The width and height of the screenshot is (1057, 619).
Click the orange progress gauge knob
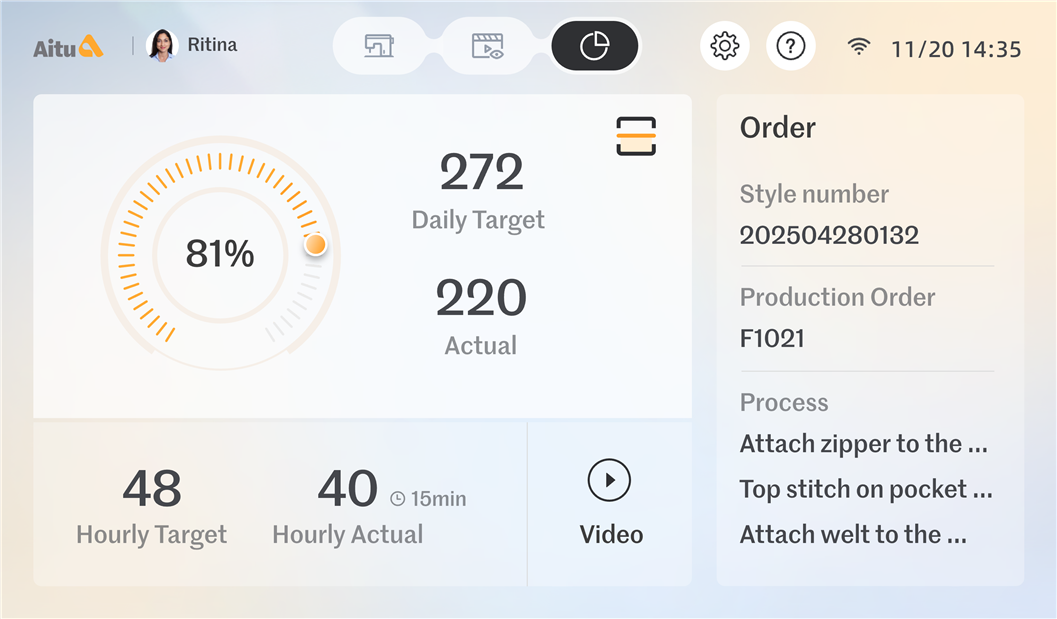(x=315, y=244)
